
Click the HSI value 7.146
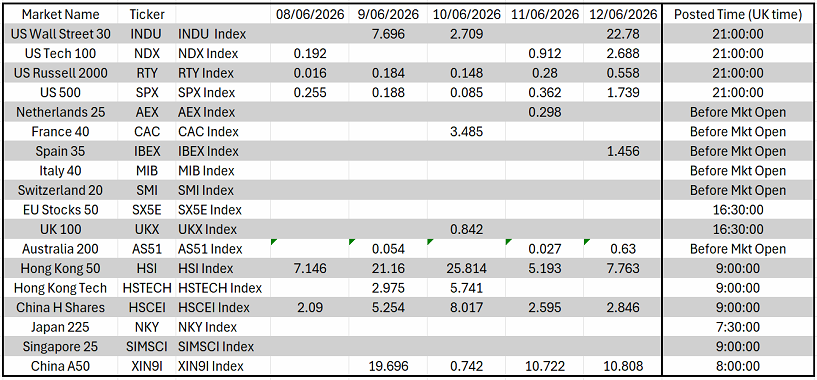point(310,269)
